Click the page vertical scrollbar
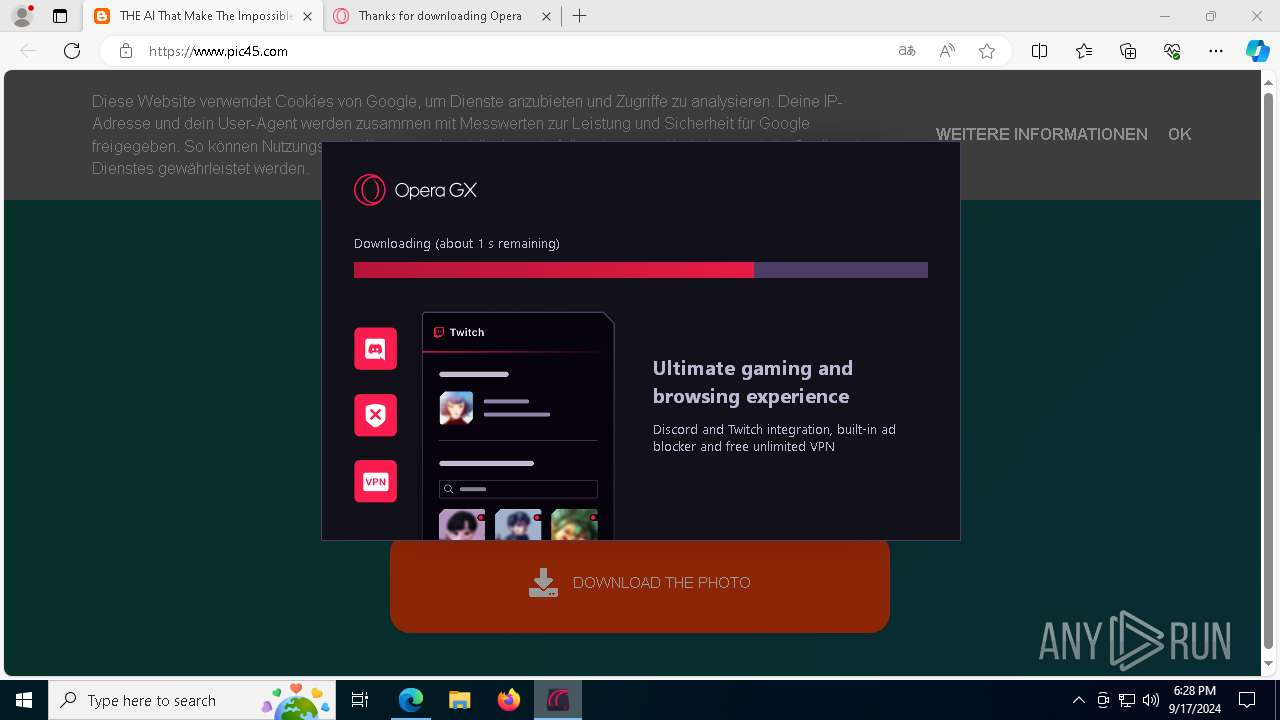The image size is (1280, 720). pyautogui.click(x=1269, y=372)
